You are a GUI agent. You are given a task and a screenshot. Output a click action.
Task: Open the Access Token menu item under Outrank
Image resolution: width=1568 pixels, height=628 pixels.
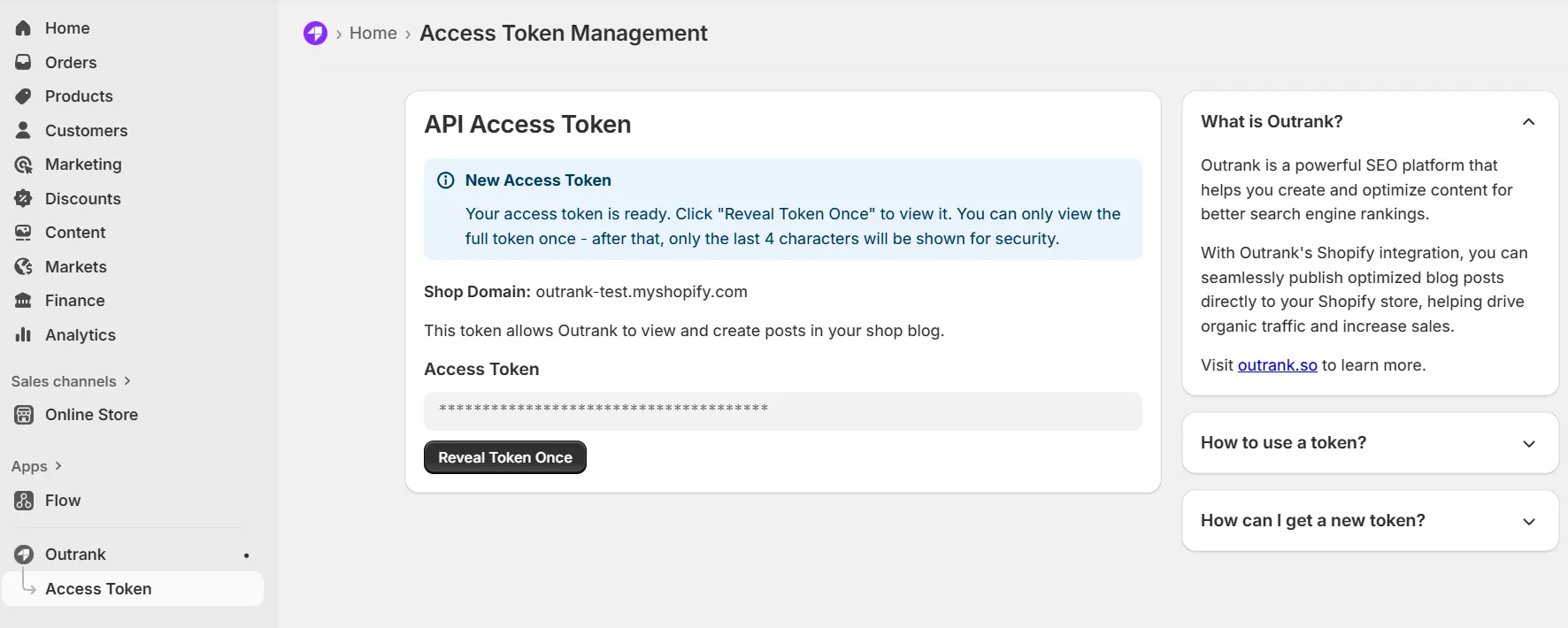[x=98, y=588]
